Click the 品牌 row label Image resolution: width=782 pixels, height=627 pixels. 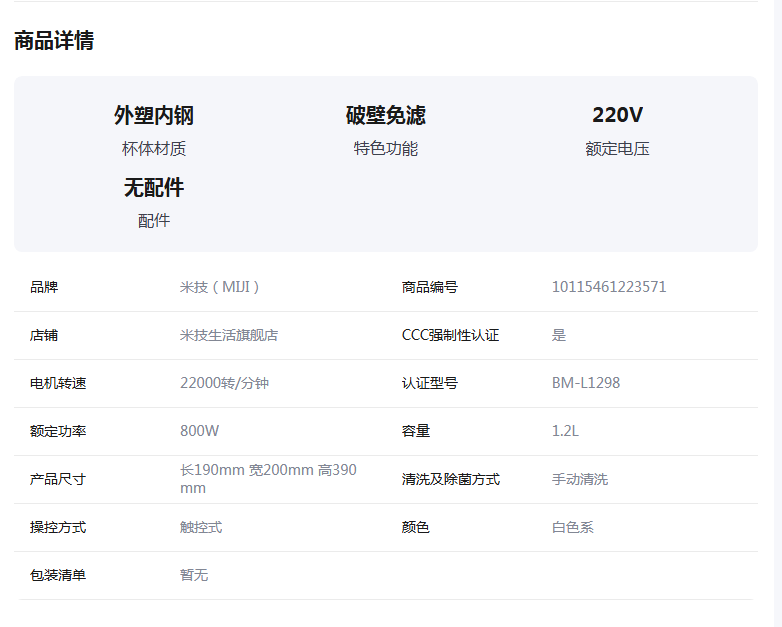tap(44, 287)
